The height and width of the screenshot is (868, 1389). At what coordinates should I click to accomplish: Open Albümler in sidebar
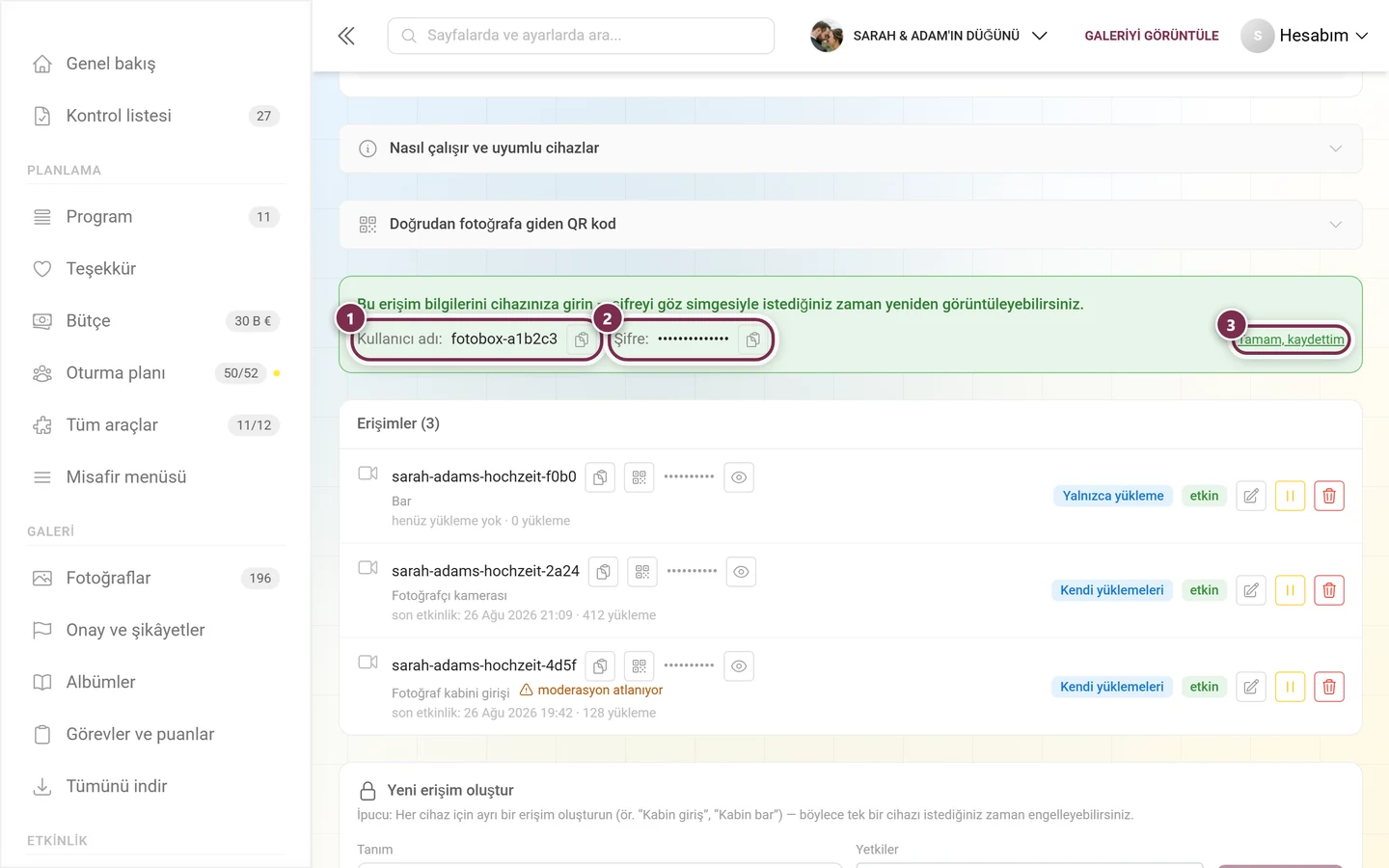[155, 683]
